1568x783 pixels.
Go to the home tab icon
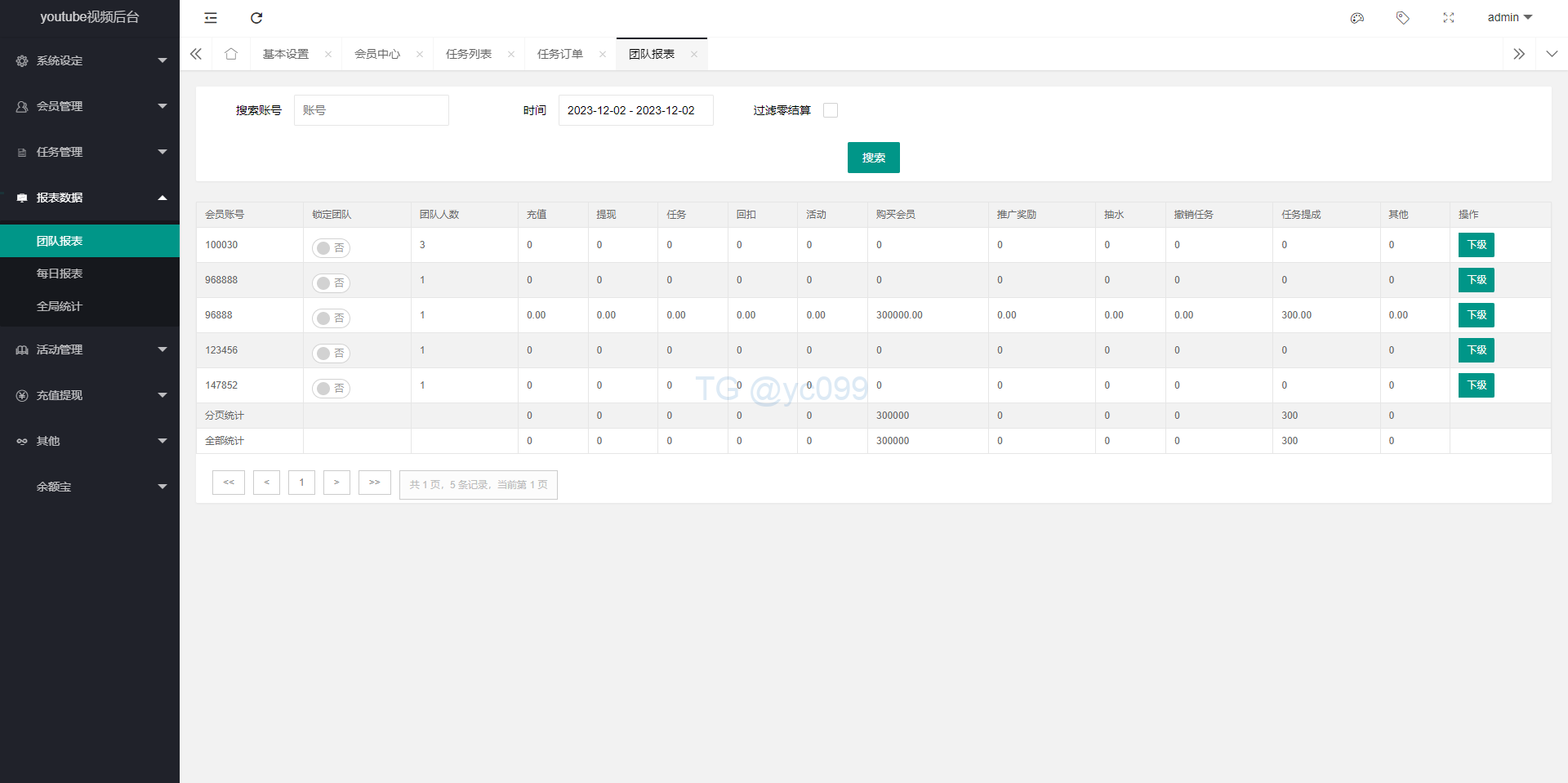[231, 54]
